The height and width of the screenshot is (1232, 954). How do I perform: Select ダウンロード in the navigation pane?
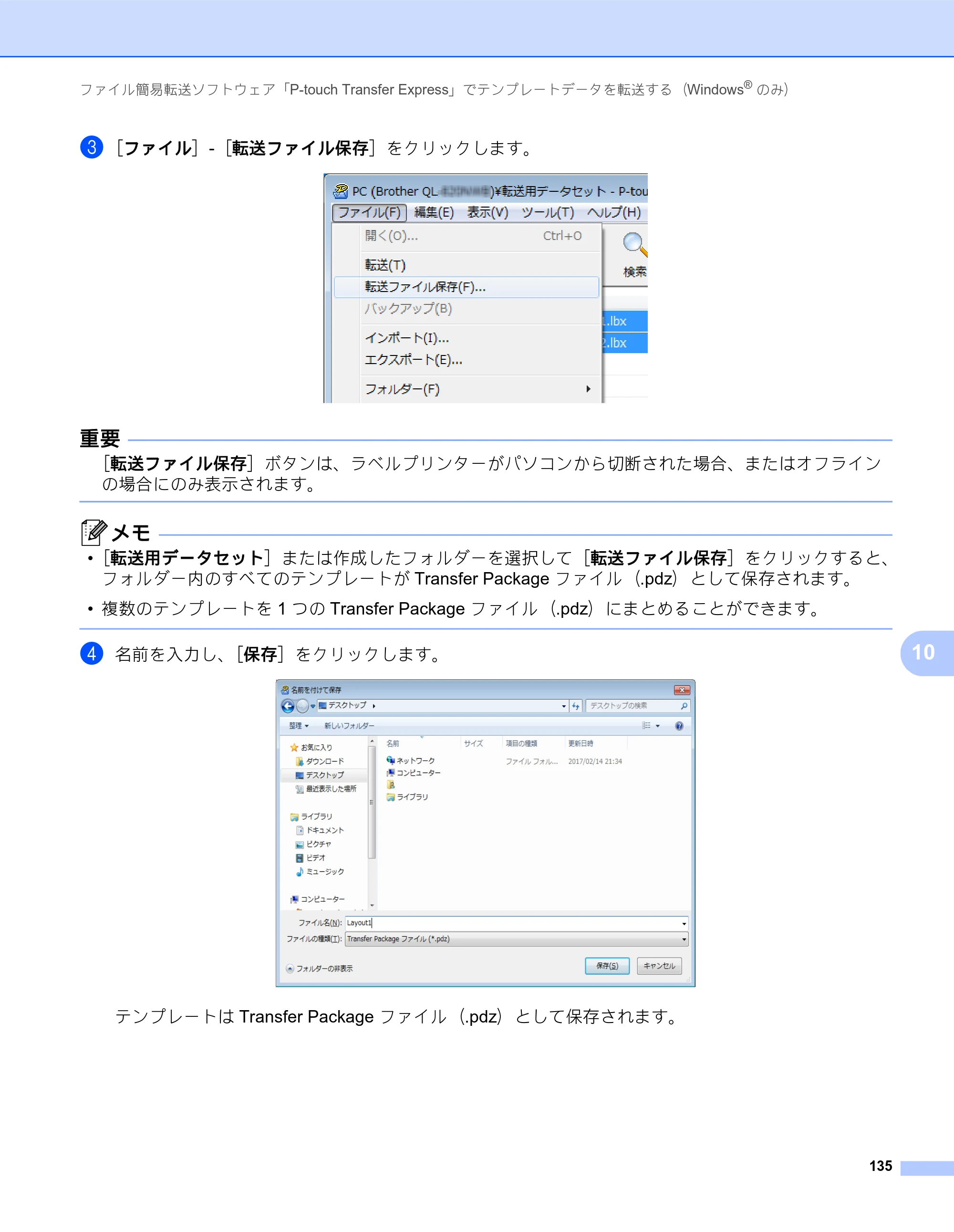[x=320, y=762]
